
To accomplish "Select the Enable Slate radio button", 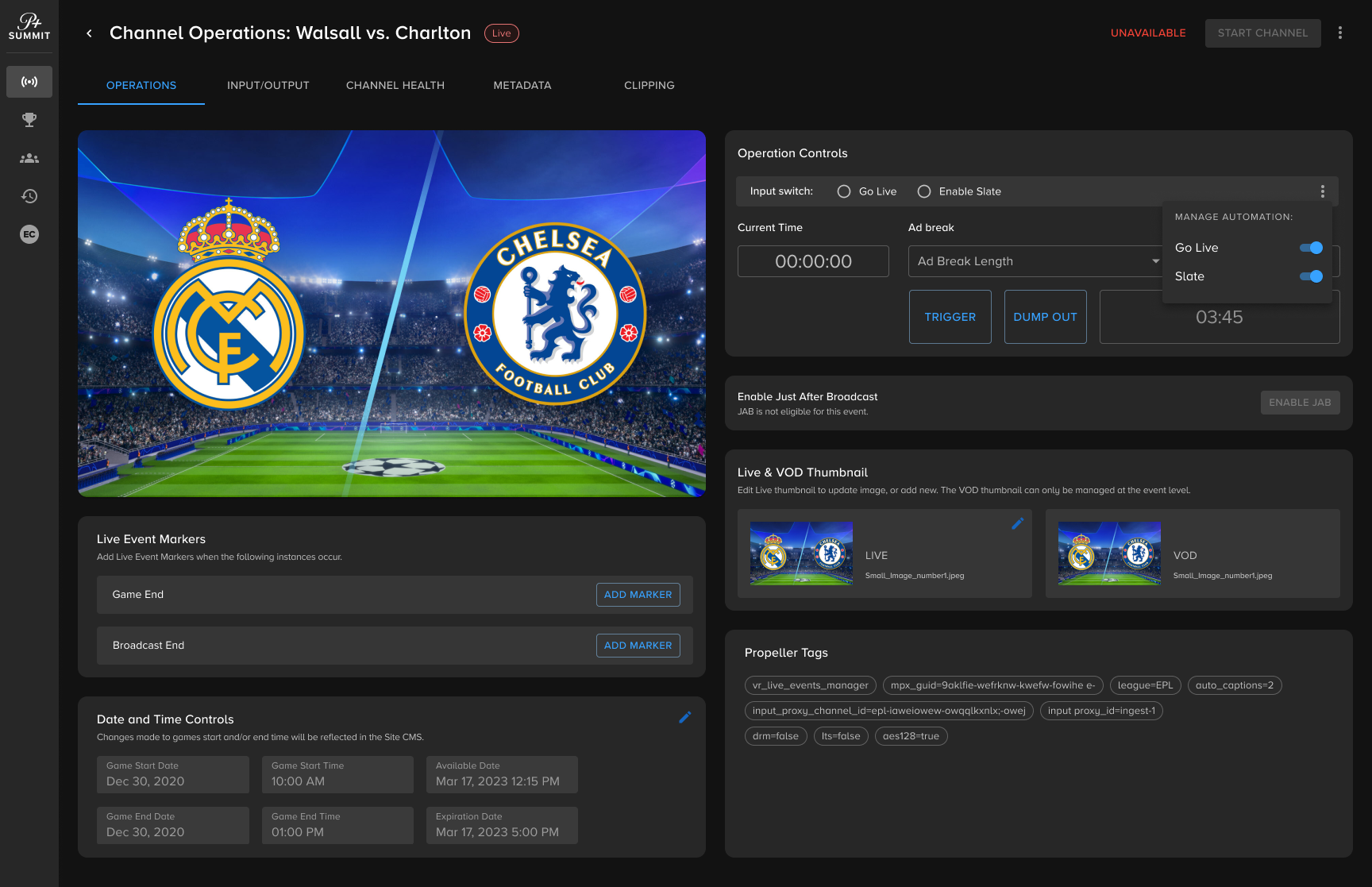I will coord(924,191).
